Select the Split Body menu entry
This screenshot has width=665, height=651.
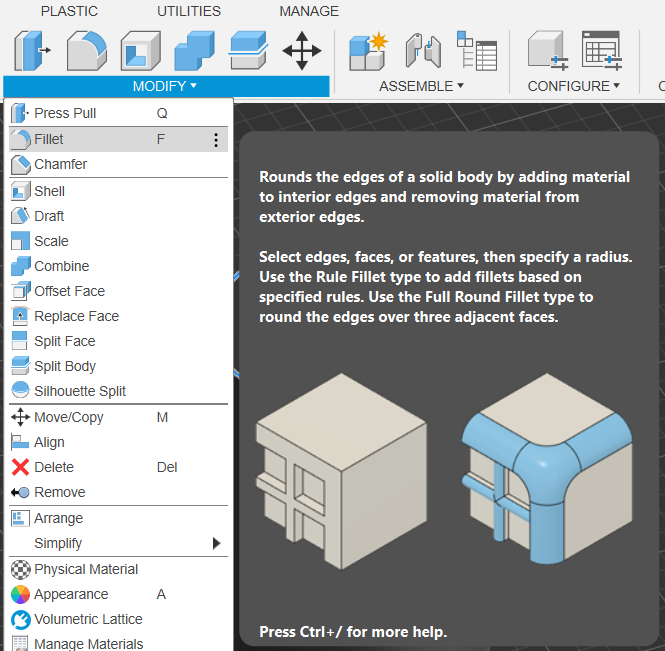click(65, 366)
